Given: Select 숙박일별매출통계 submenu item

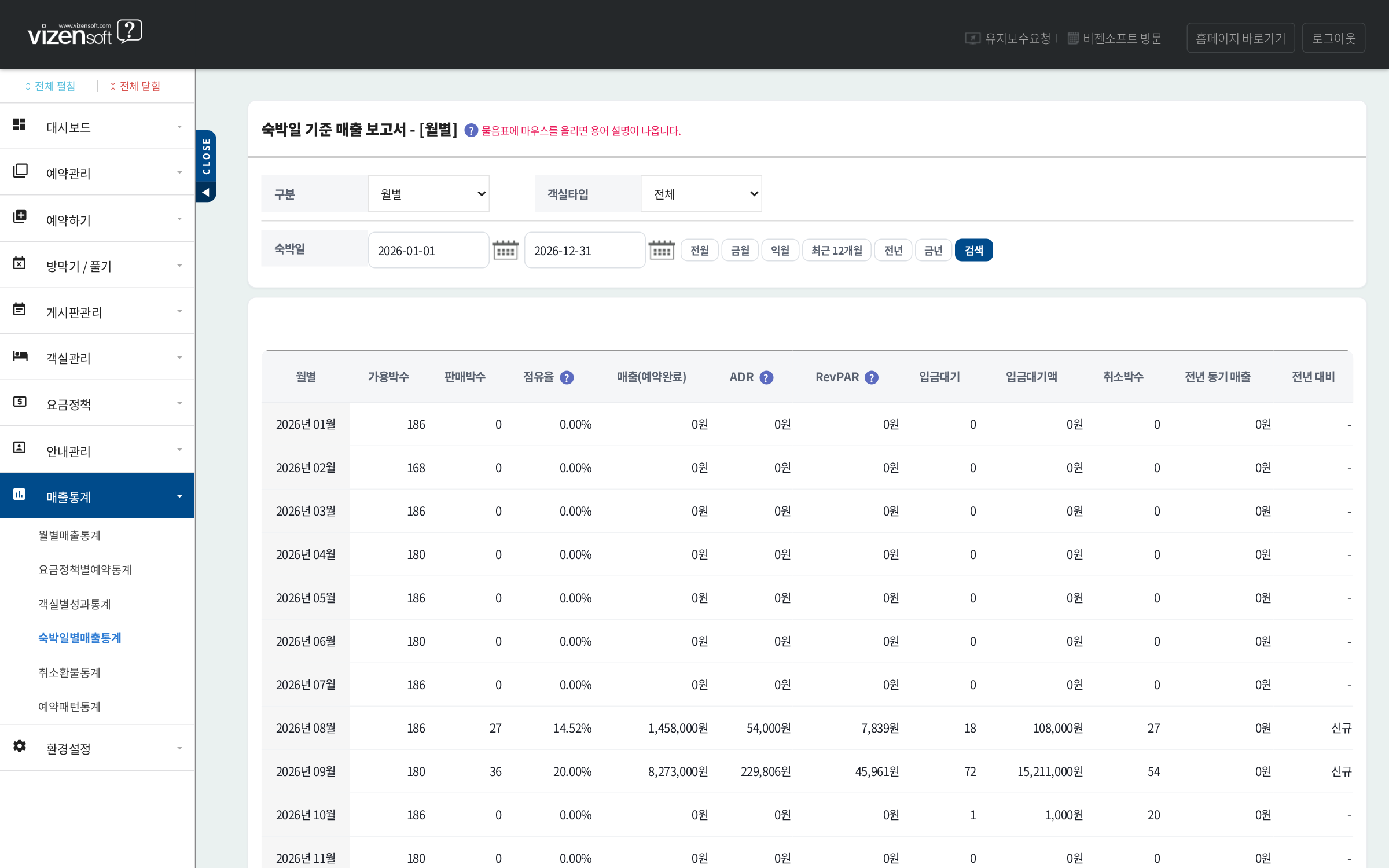Looking at the screenshot, I should click(80, 638).
